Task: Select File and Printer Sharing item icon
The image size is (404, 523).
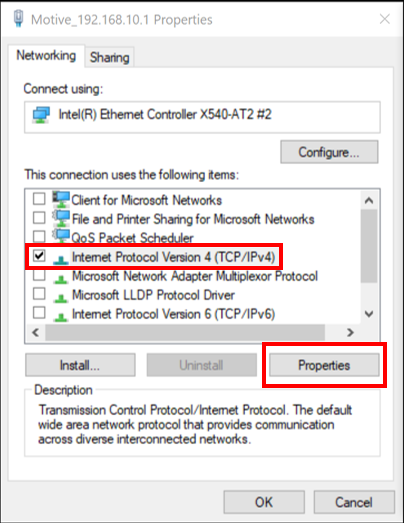Action: pos(61,218)
